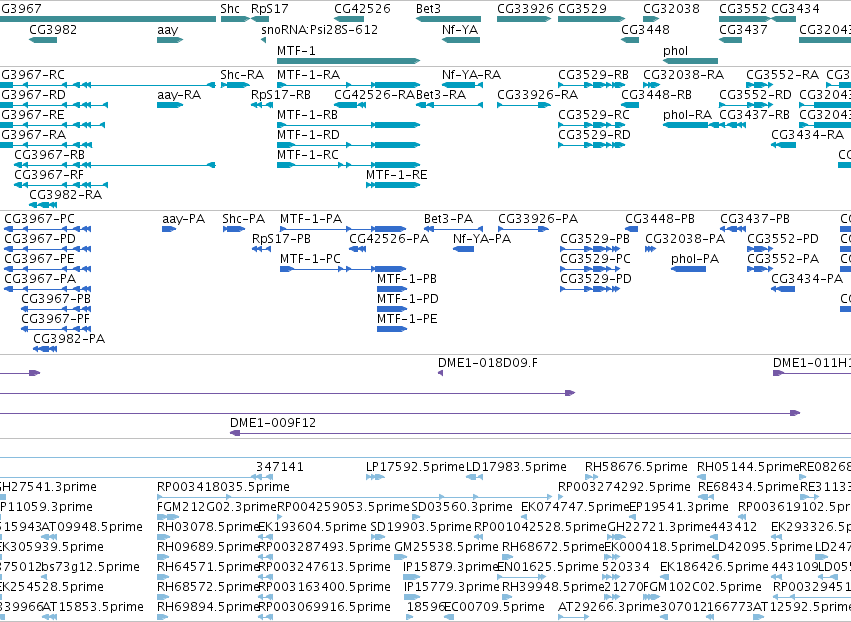Click the phol gene label
Screen dimensions: 851x622
point(676,50)
